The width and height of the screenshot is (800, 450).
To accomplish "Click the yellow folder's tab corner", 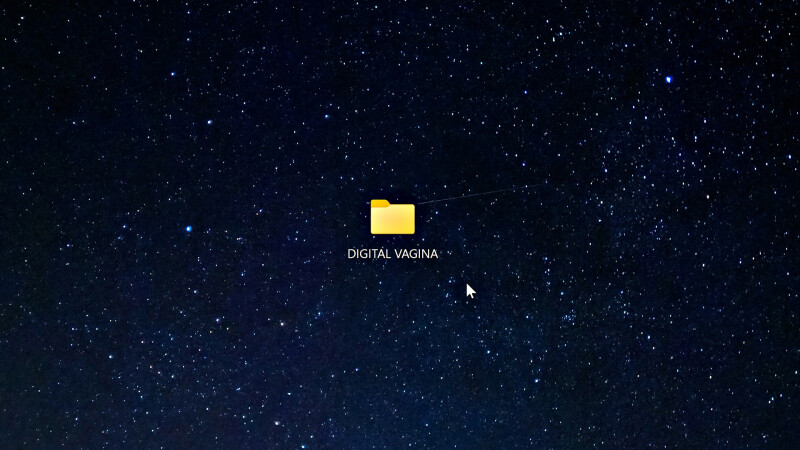I will pyautogui.click(x=379, y=203).
